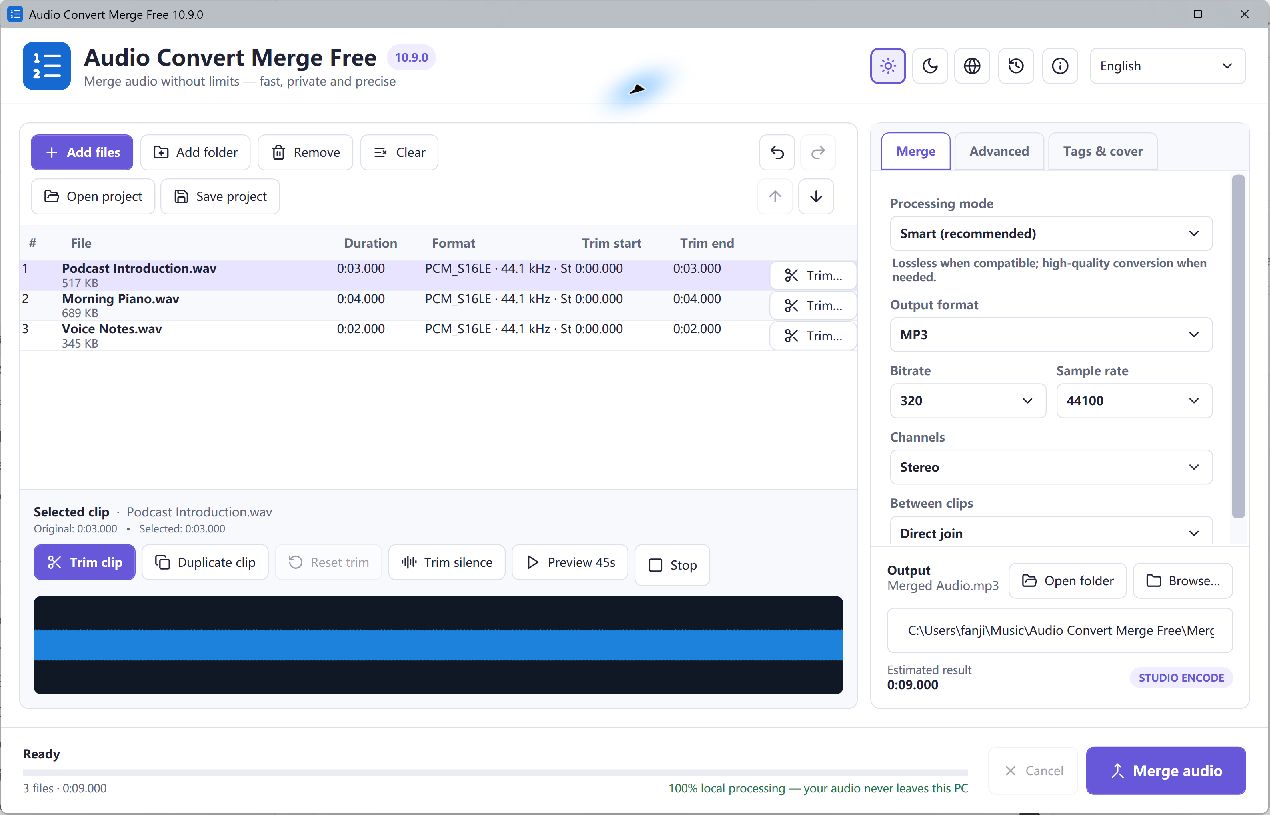Switch to light theme sun icon

point(888,66)
